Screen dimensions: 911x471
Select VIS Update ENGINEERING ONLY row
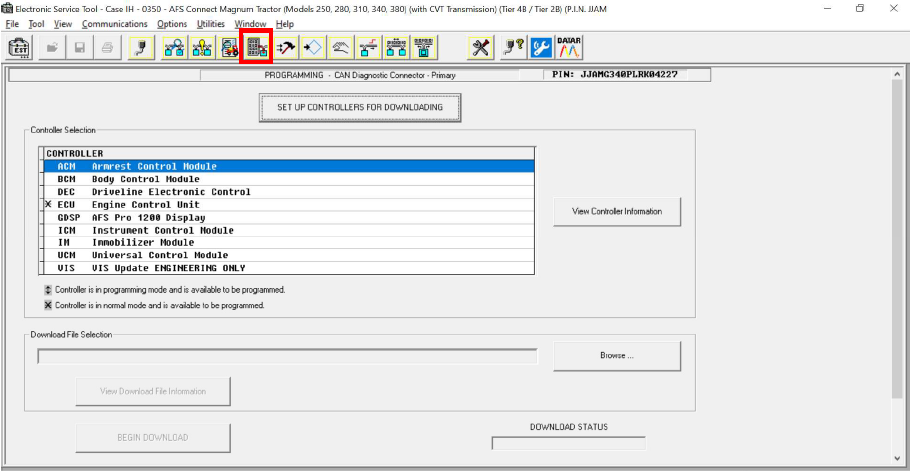pos(289,268)
